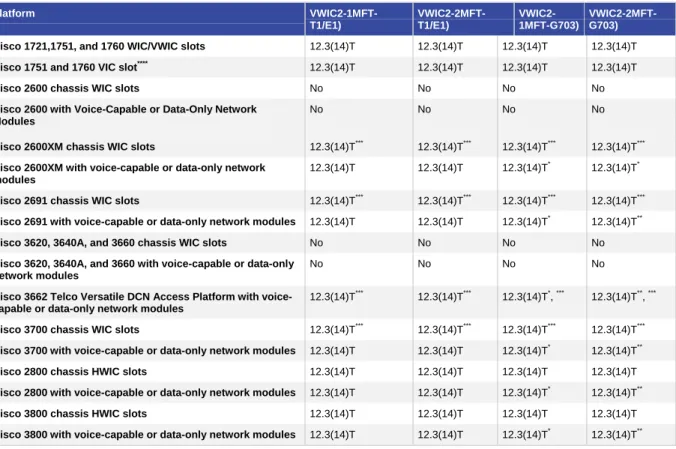
Task: Click 1MFT-G703 cell in Cisco 3662 Telco row
Action: (x=533, y=296)
